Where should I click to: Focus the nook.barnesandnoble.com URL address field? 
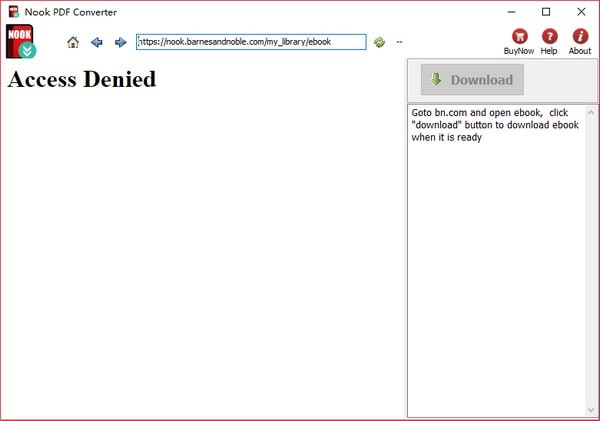coord(250,42)
